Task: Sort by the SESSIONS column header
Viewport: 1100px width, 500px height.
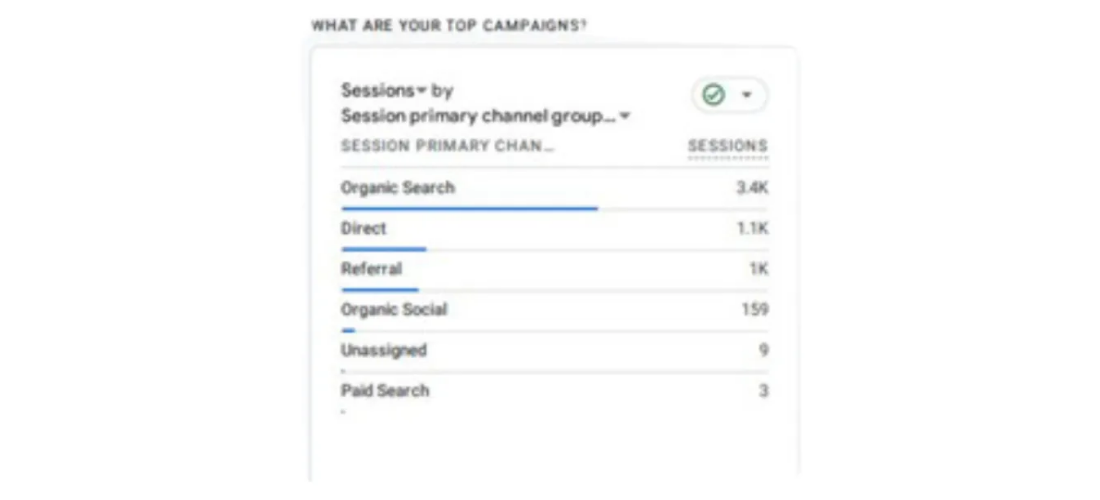Action: (x=727, y=146)
